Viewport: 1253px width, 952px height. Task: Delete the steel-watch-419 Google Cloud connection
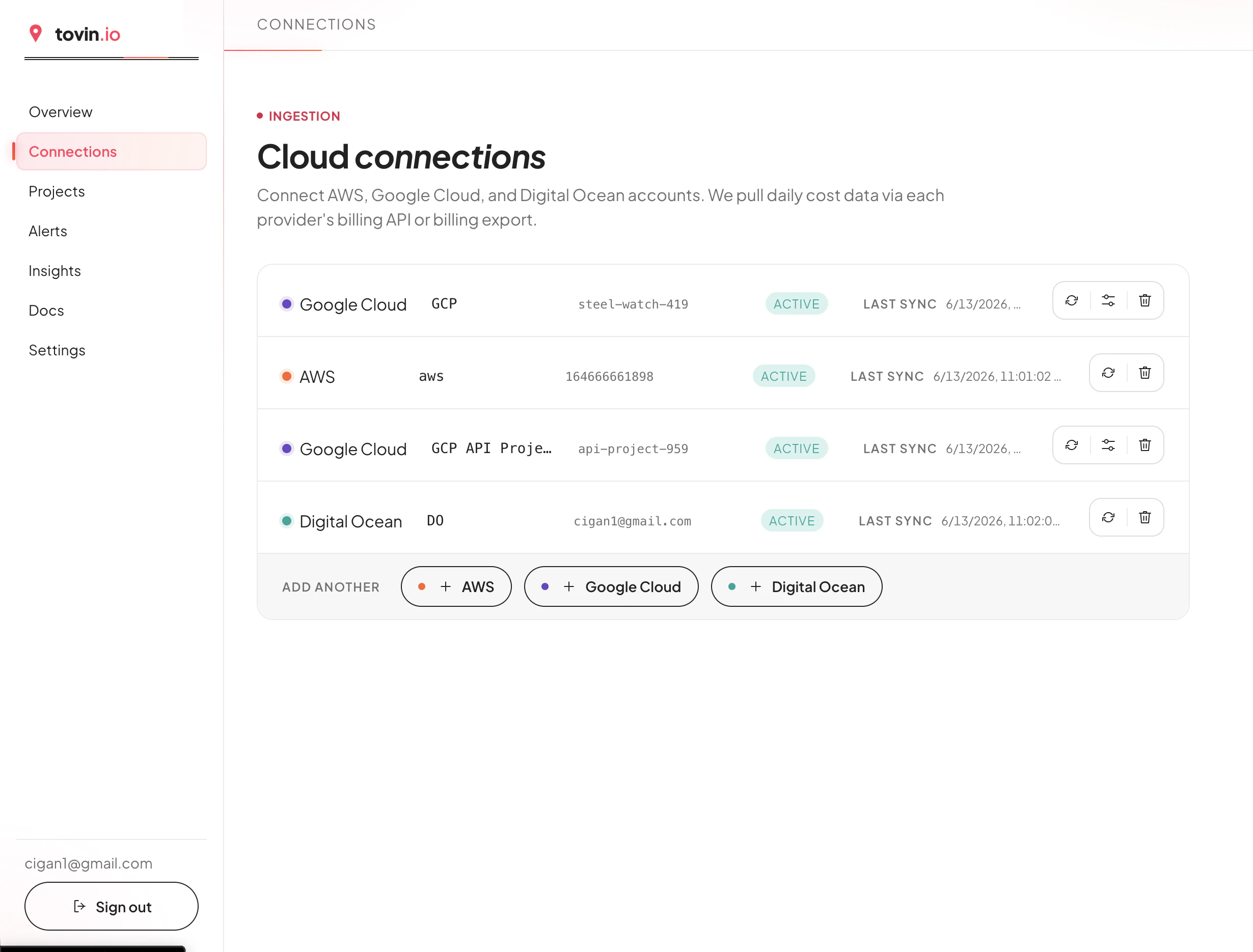click(x=1145, y=300)
